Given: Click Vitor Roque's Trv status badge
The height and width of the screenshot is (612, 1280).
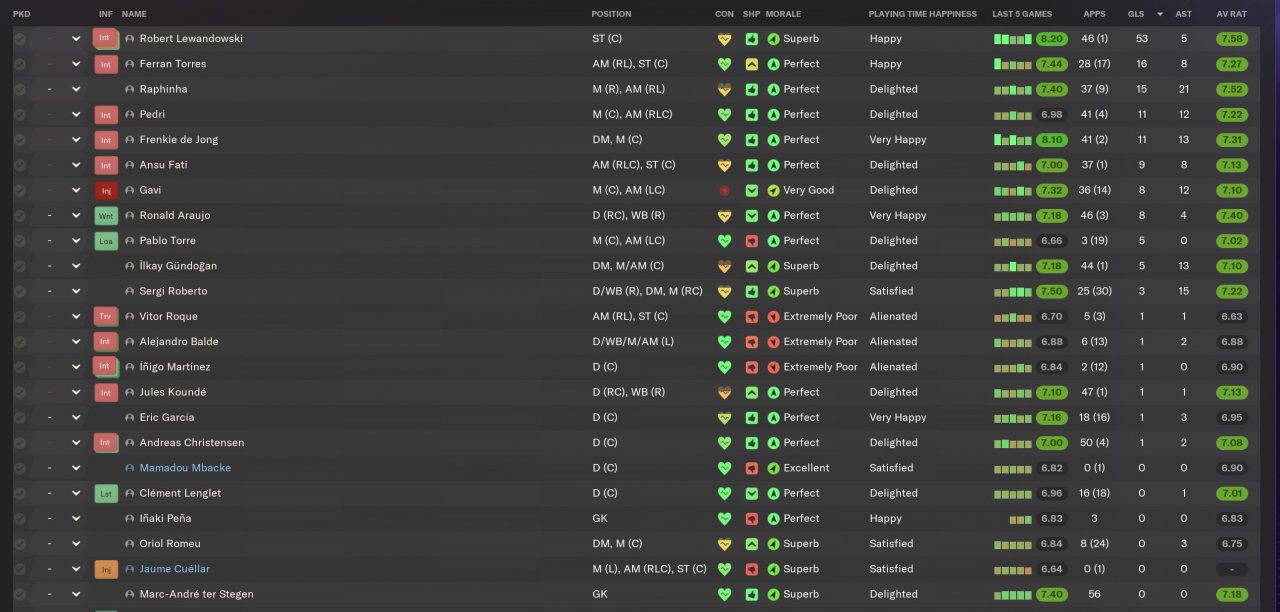Looking at the screenshot, I should point(106,316).
